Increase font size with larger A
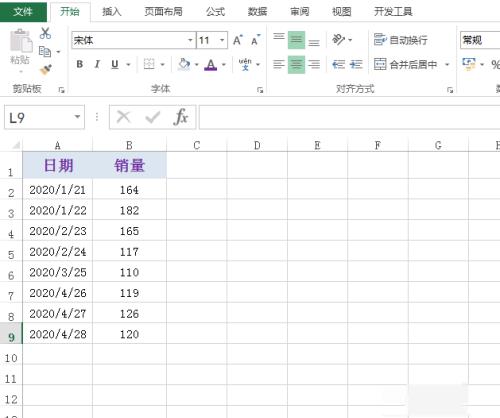The height and width of the screenshot is (418, 500). pos(238,40)
